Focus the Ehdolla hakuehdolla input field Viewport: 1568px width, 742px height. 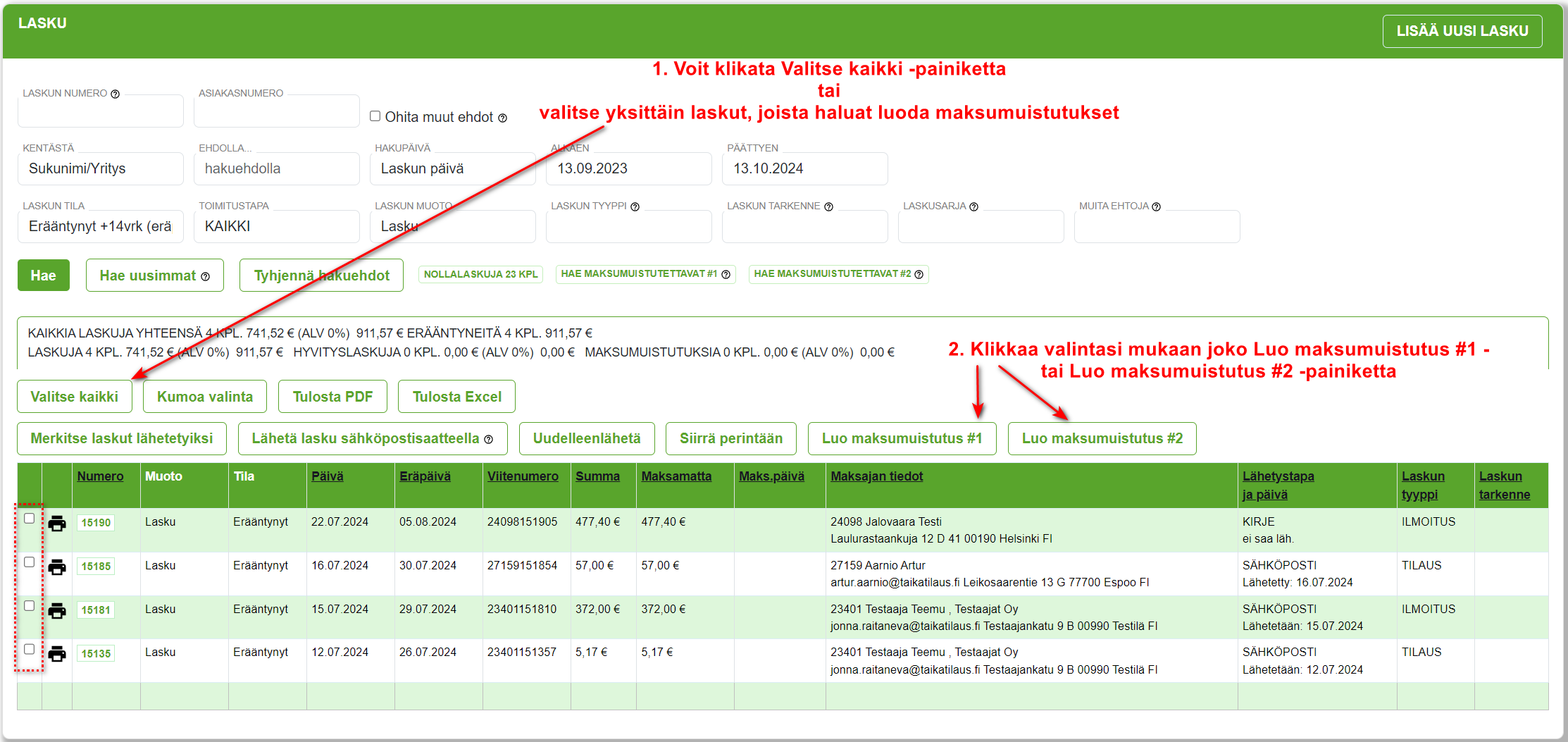pyautogui.click(x=277, y=169)
